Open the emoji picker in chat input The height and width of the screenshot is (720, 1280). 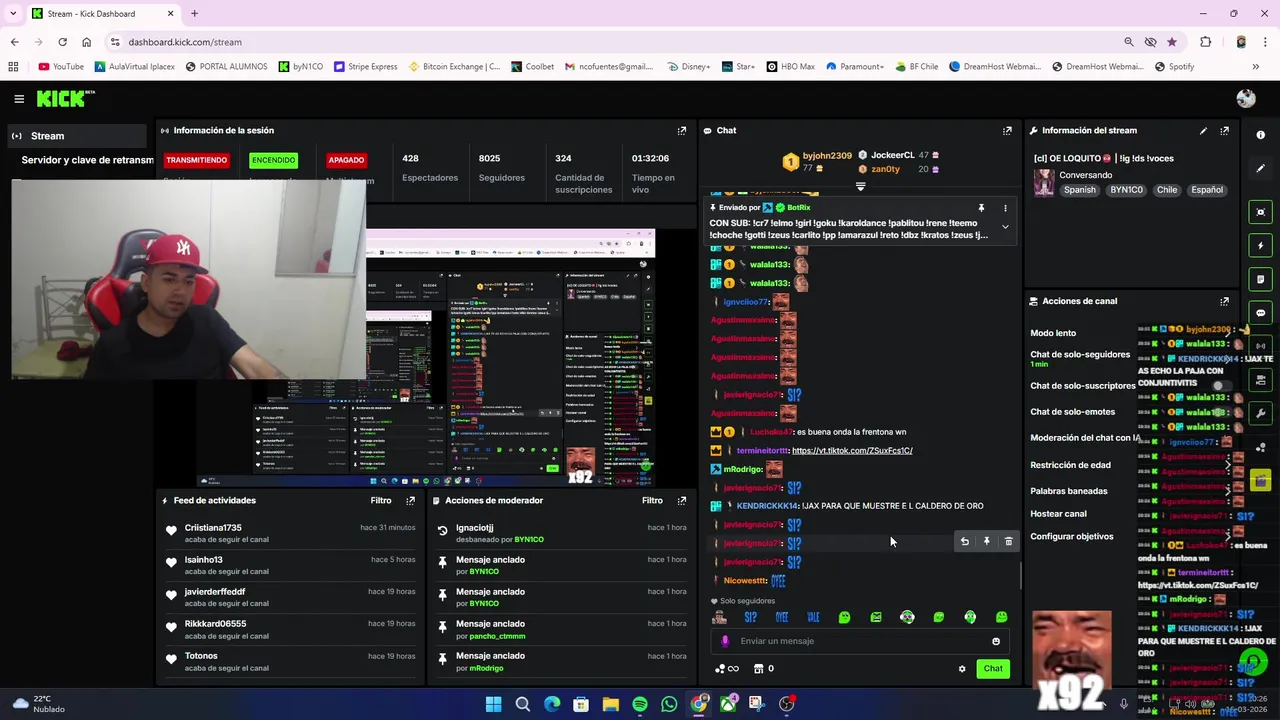(x=995, y=642)
